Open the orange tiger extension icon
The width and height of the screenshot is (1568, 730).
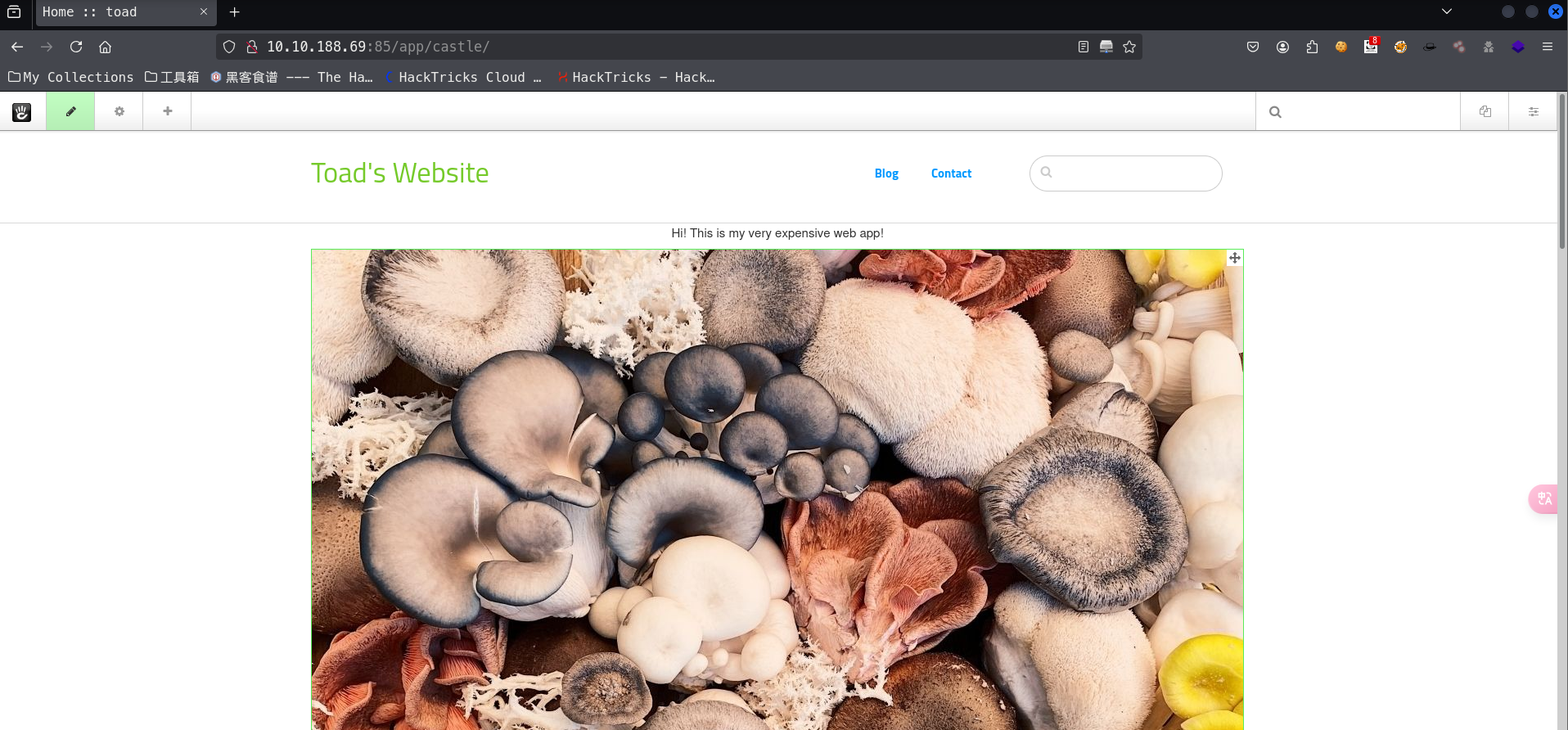(x=1400, y=47)
